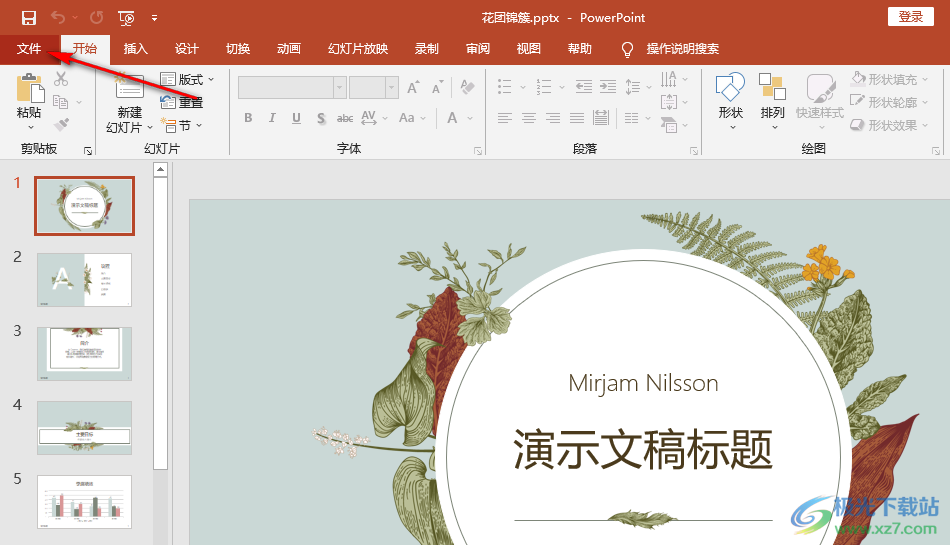
Task: Select slide 3 thumbnail
Action: tap(84, 354)
